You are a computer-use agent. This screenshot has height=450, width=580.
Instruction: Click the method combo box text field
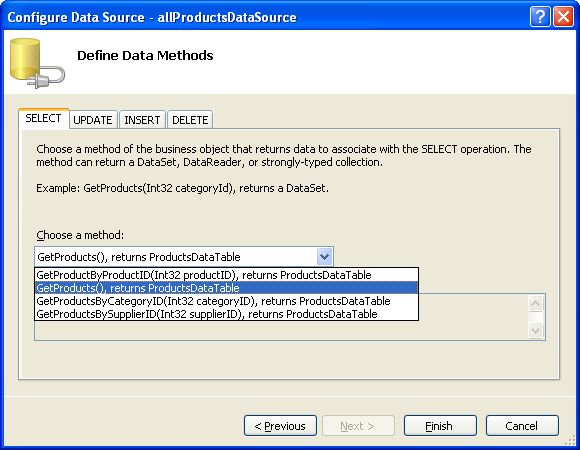pyautogui.click(x=176, y=257)
